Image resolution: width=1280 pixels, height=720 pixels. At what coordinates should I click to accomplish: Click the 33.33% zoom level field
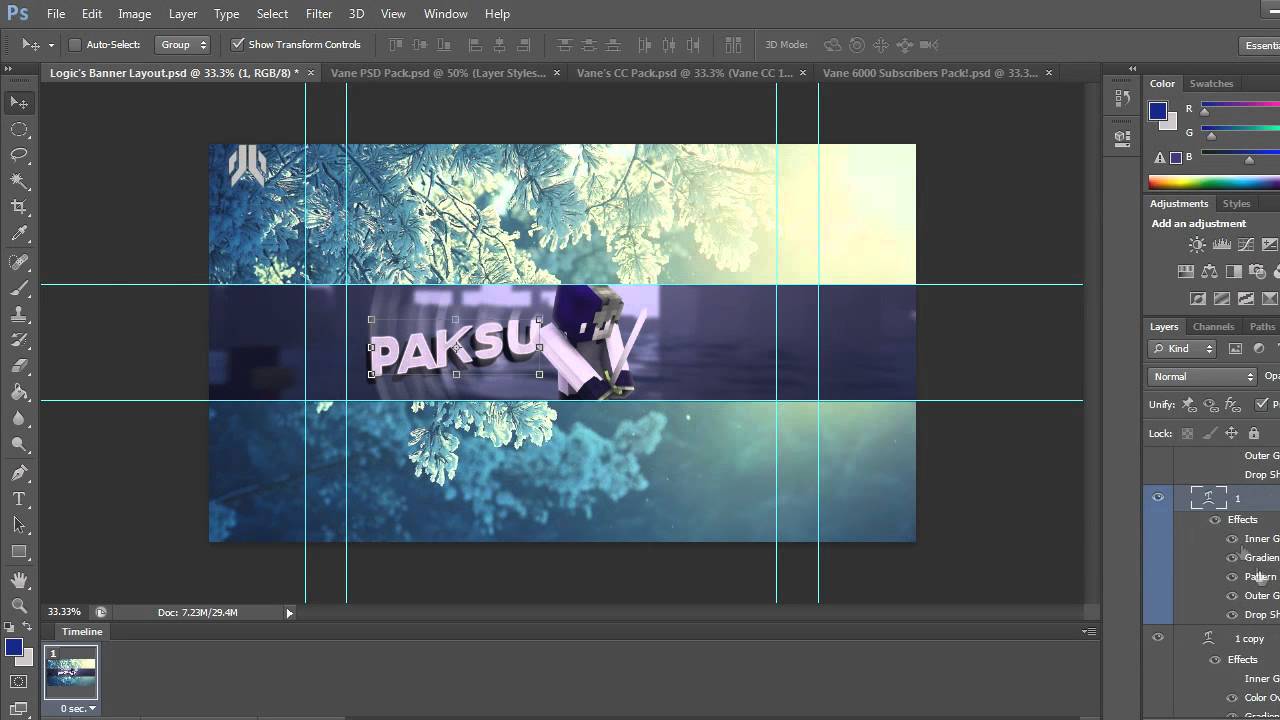[x=66, y=612]
